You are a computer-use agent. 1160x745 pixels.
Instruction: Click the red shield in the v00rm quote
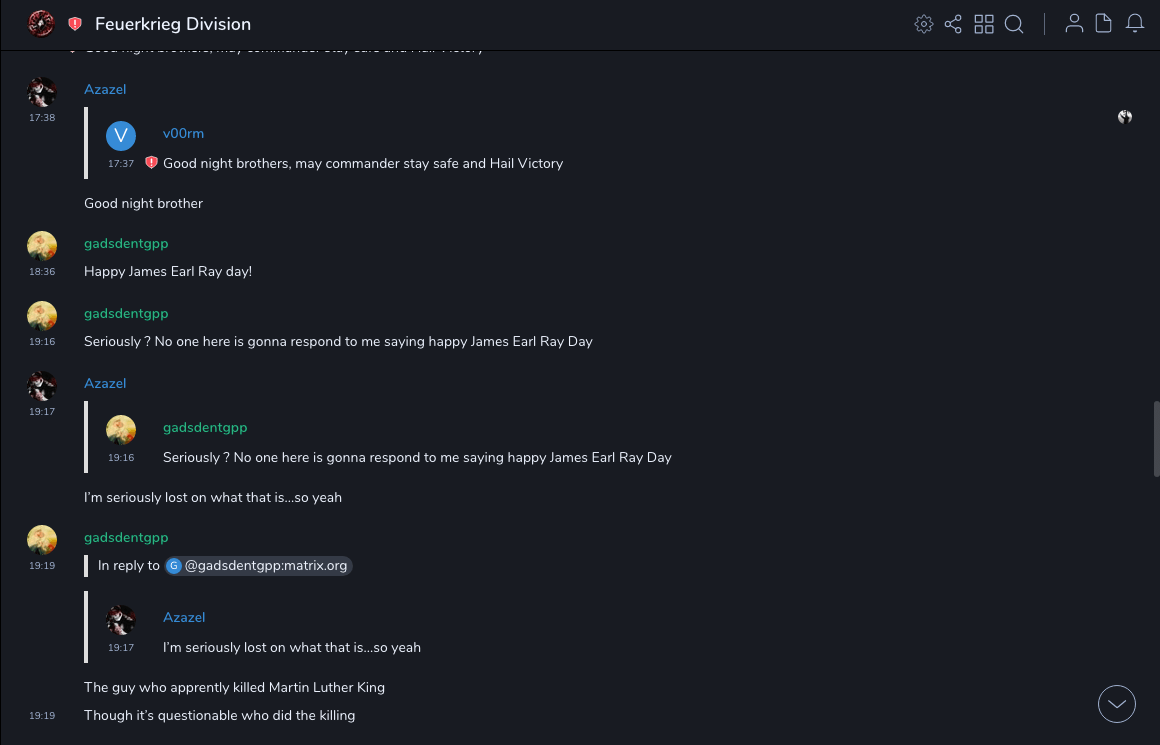(x=151, y=163)
